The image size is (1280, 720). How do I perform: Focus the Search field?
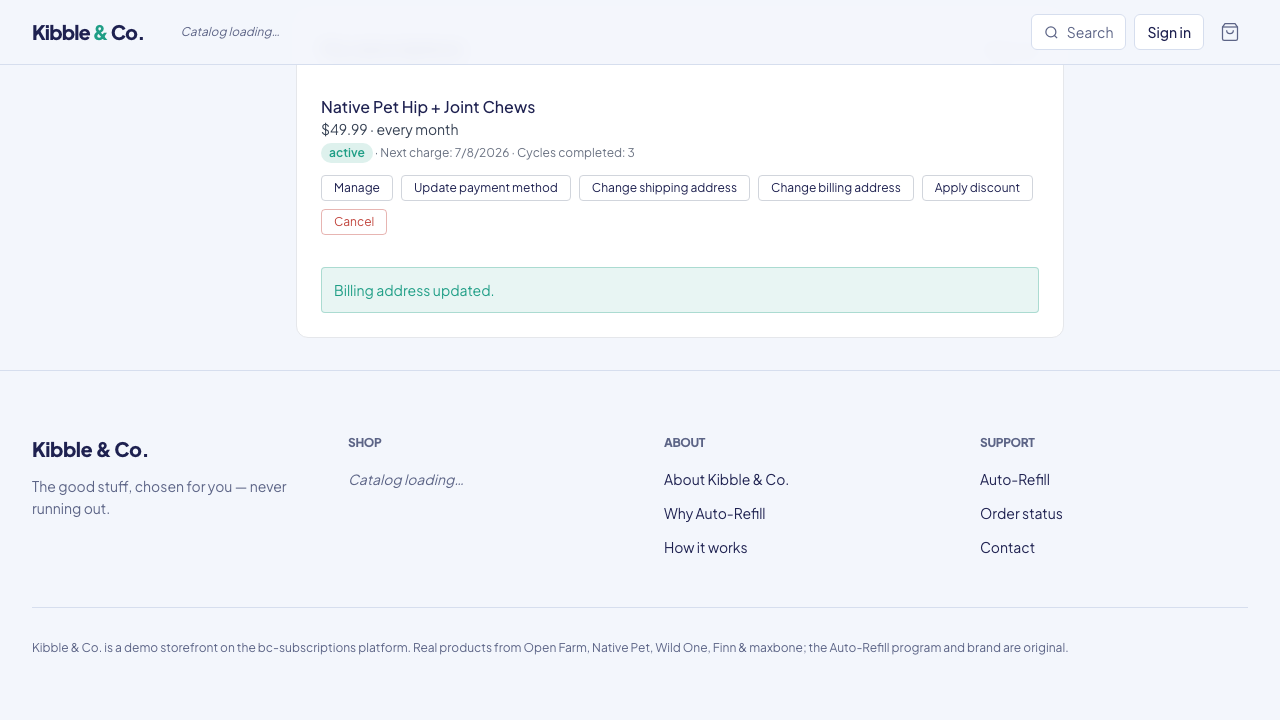1078,32
